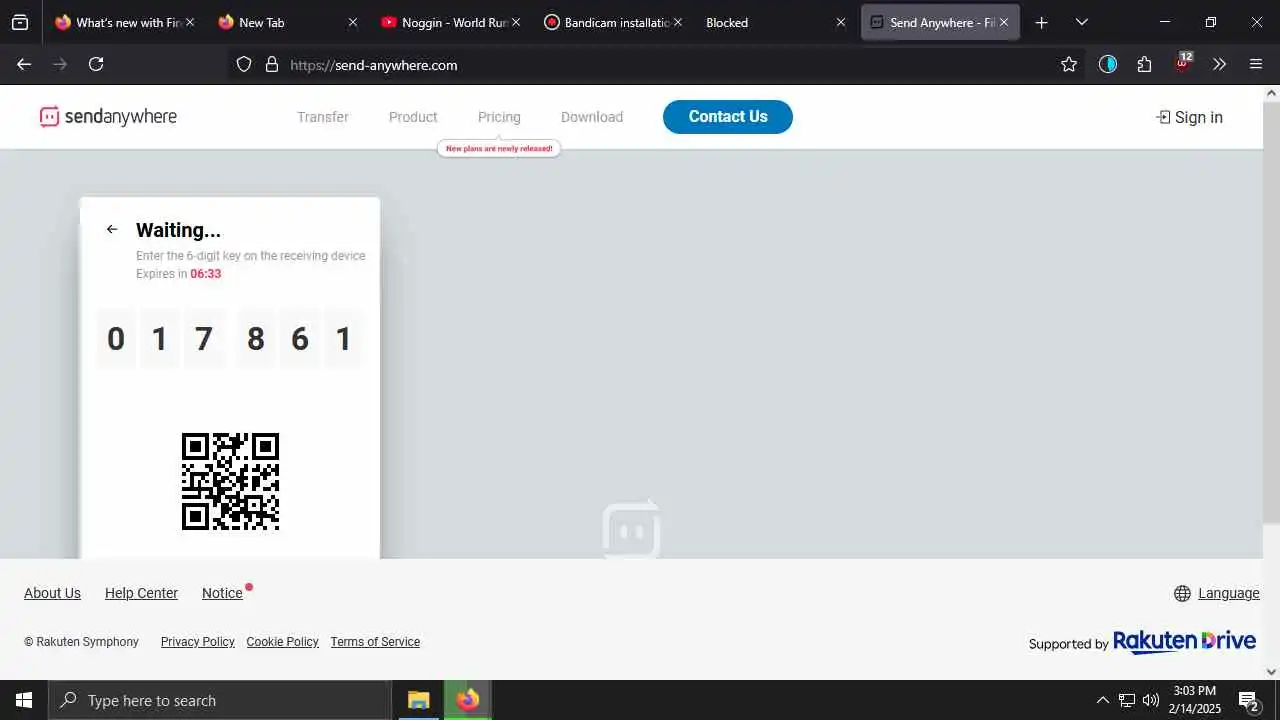Screen dimensions: 1280x720
Task: Switch to the New Tab tab
Action: [x=288, y=22]
